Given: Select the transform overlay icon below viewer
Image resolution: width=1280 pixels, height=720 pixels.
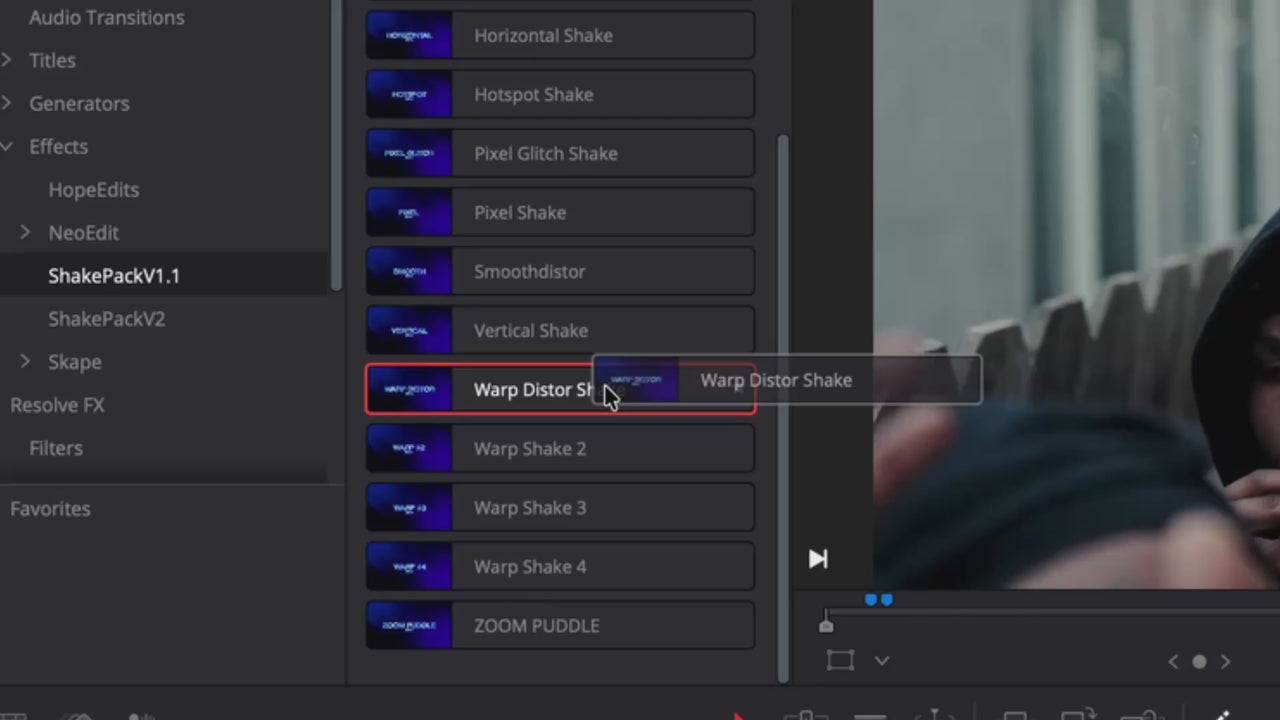Looking at the screenshot, I should [x=840, y=661].
